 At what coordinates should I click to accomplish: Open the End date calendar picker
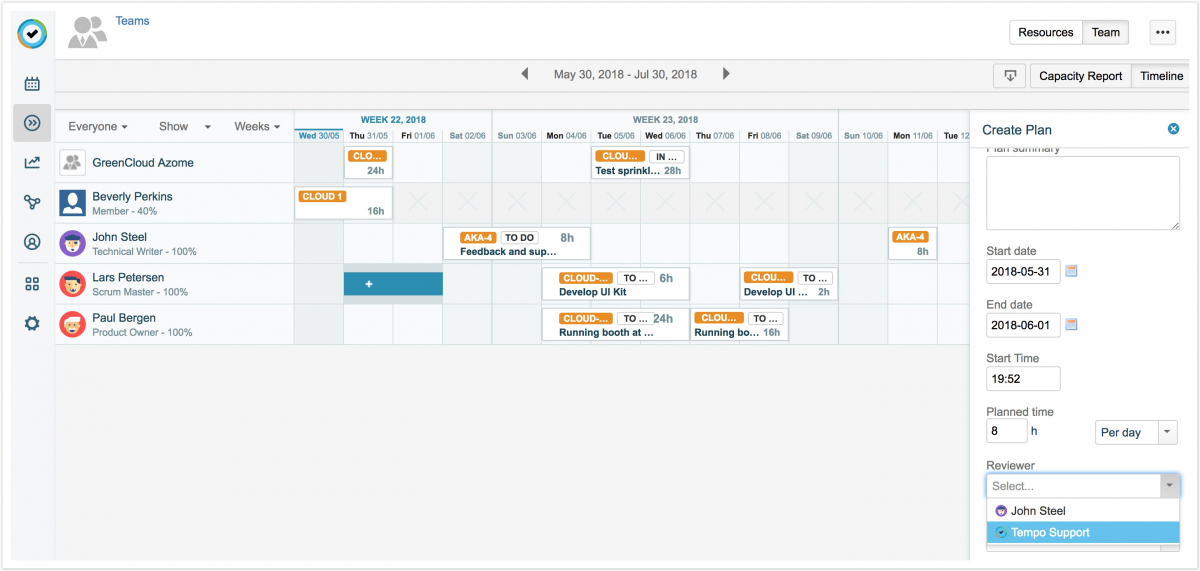pos(1072,325)
